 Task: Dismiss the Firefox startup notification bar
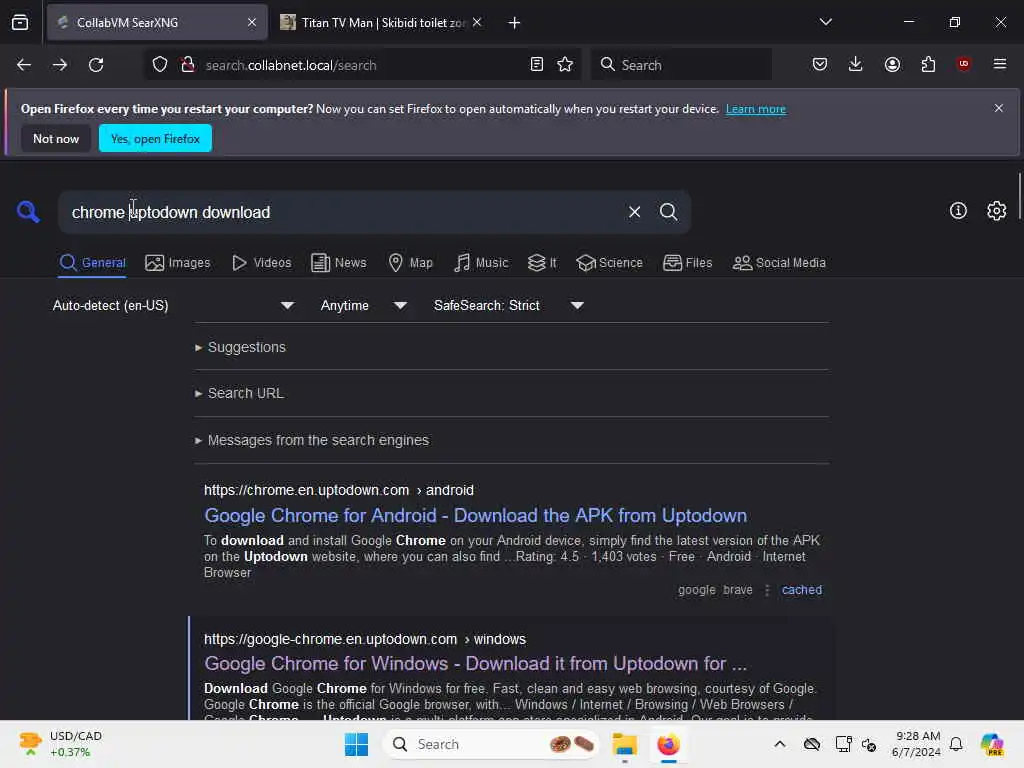tap(999, 108)
